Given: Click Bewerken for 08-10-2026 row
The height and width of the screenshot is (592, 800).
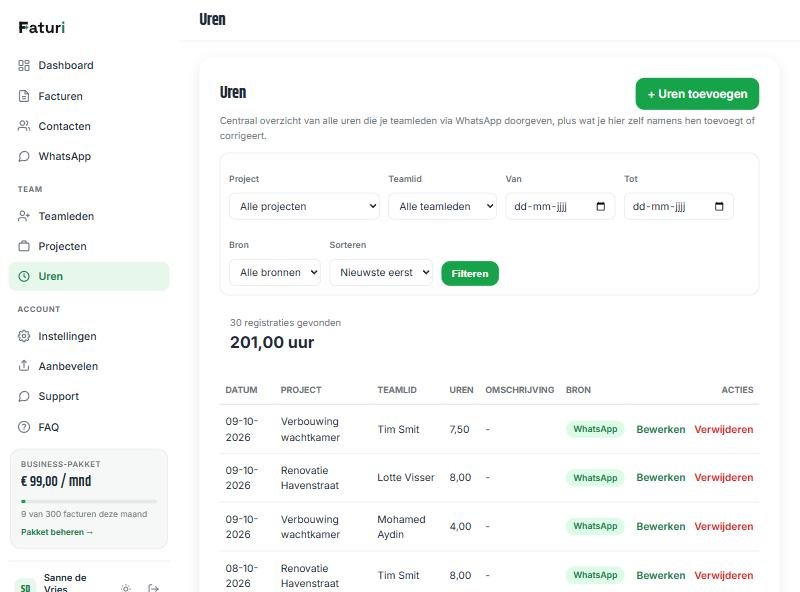Looking at the screenshot, I should pyautogui.click(x=661, y=575).
